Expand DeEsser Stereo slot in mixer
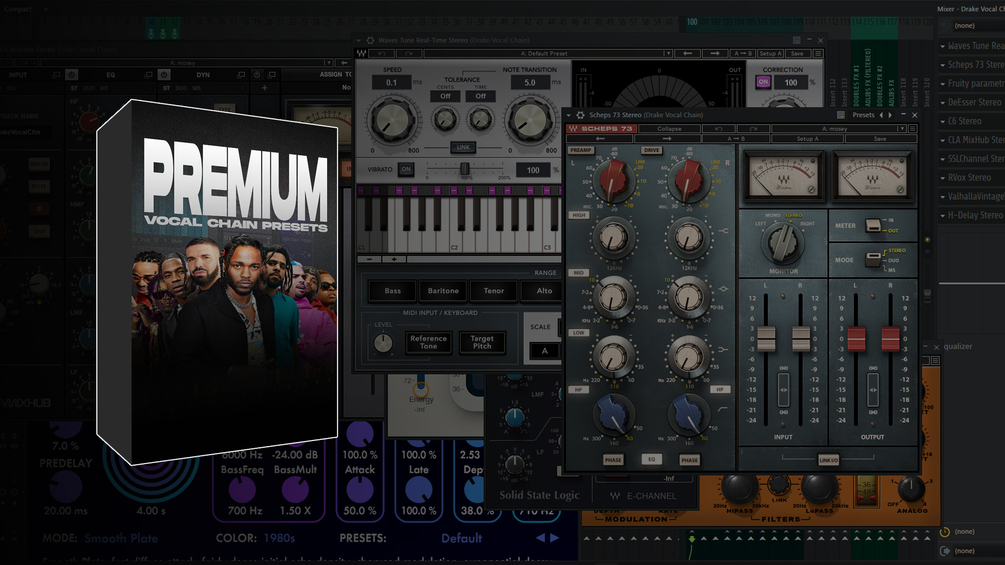Image resolution: width=1005 pixels, height=565 pixels. [x=943, y=102]
